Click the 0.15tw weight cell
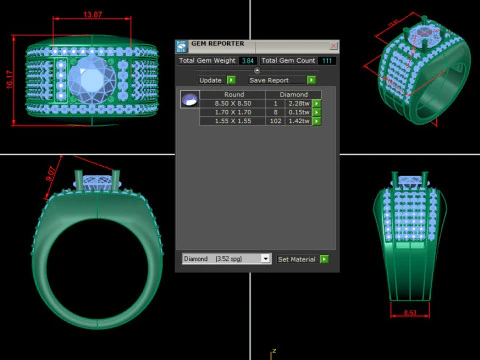This screenshot has width=480, height=360. point(299,112)
